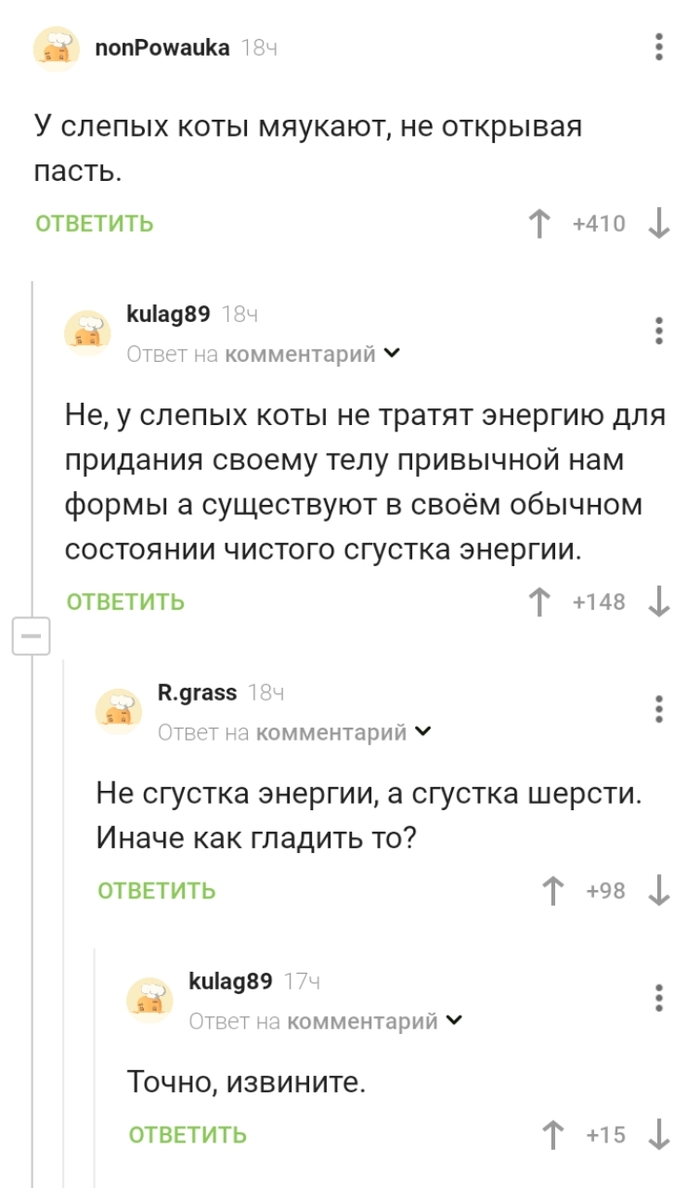The image size is (700, 1188).
Task: Upvote R.grass comment rated +98
Action: click(x=551, y=890)
